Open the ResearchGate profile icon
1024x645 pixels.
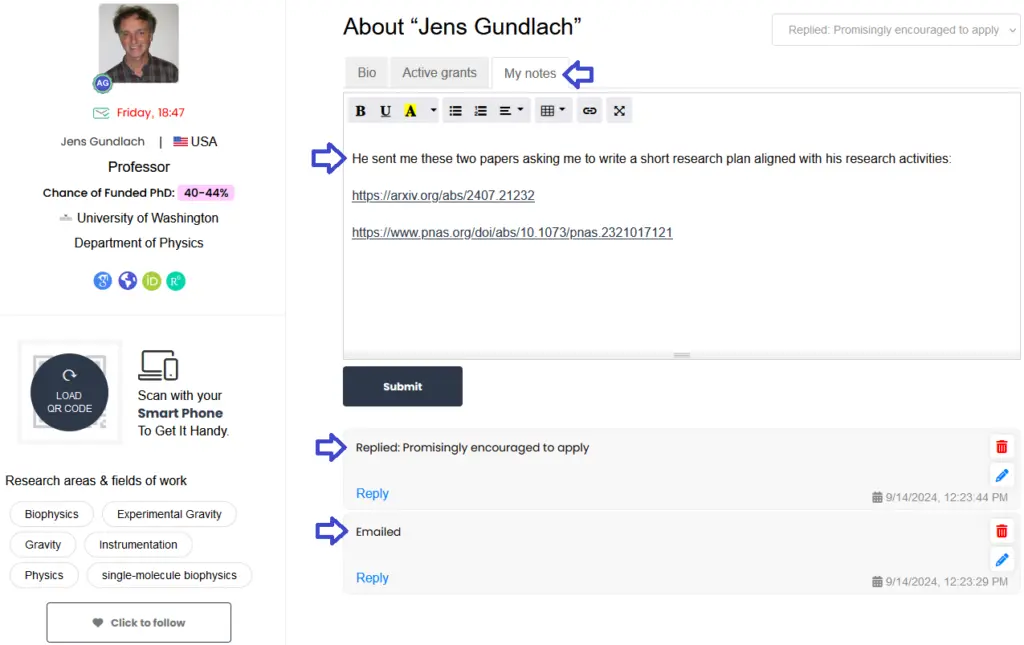click(176, 281)
